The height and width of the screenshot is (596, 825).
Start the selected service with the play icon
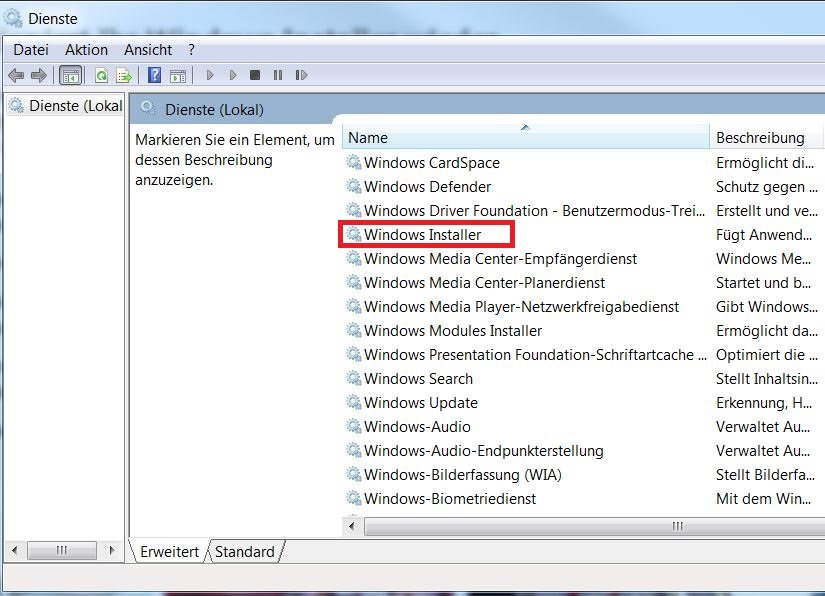209,75
